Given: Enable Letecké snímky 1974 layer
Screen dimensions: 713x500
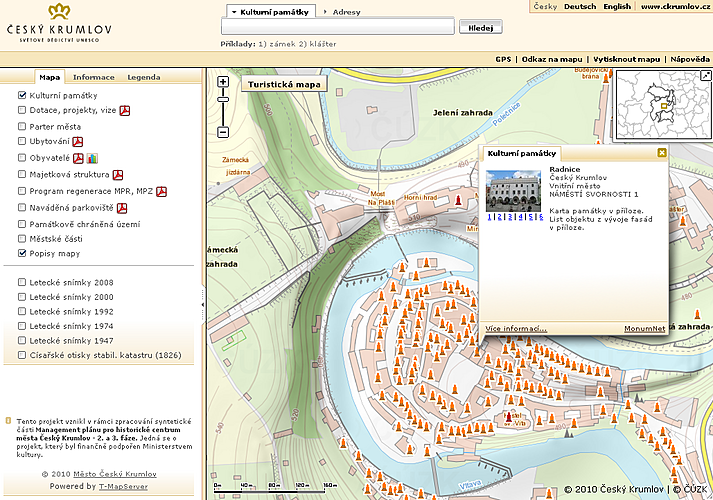Looking at the screenshot, I should point(22,326).
